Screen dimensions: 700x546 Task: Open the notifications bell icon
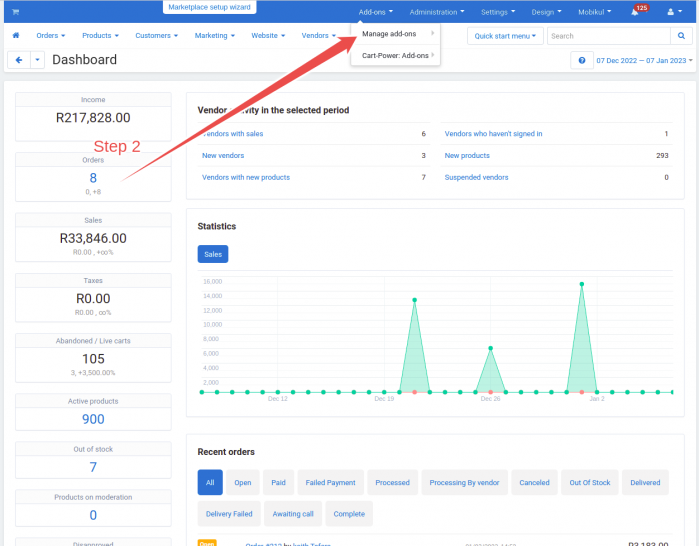[x=634, y=12]
